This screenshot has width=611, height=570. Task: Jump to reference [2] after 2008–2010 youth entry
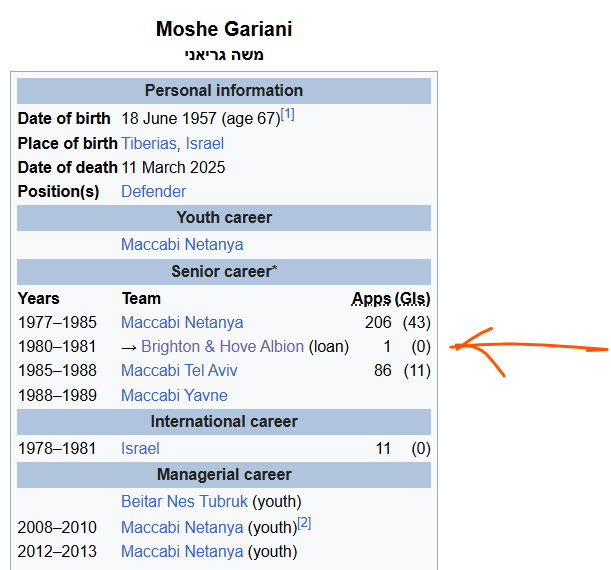(304, 523)
